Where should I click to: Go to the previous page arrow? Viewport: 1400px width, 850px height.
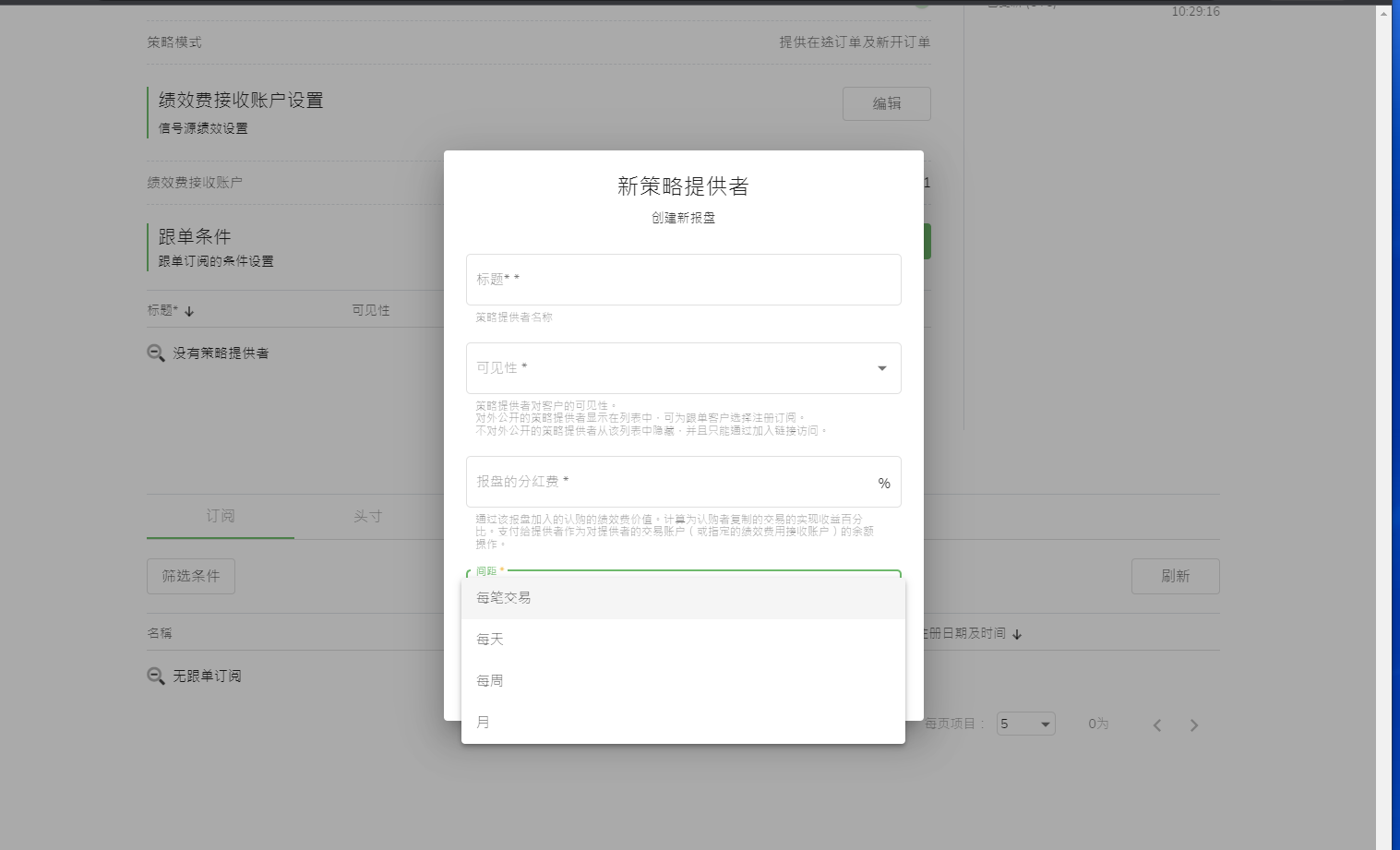pyautogui.click(x=1157, y=725)
